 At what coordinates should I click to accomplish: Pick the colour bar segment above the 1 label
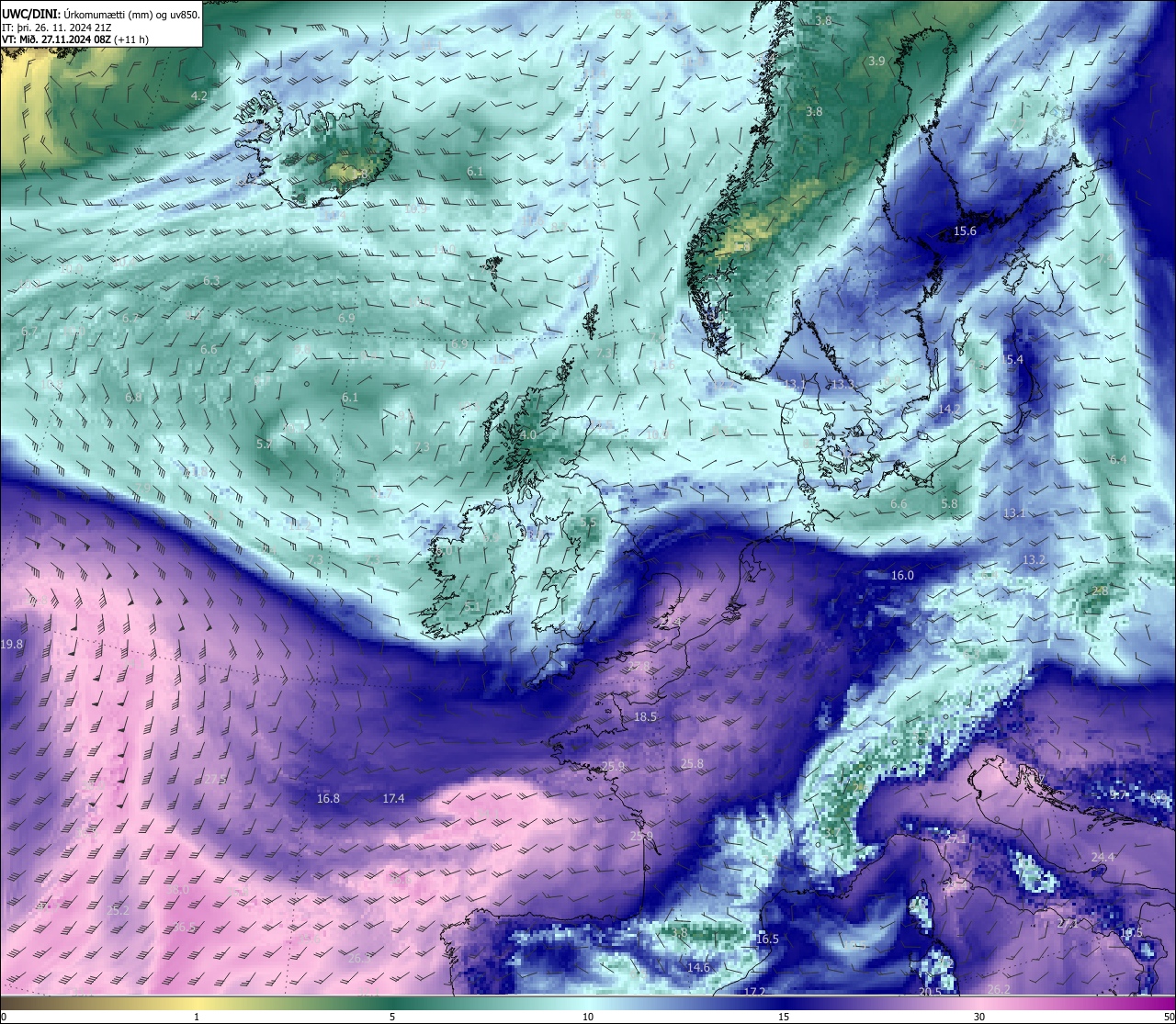pos(197,1003)
